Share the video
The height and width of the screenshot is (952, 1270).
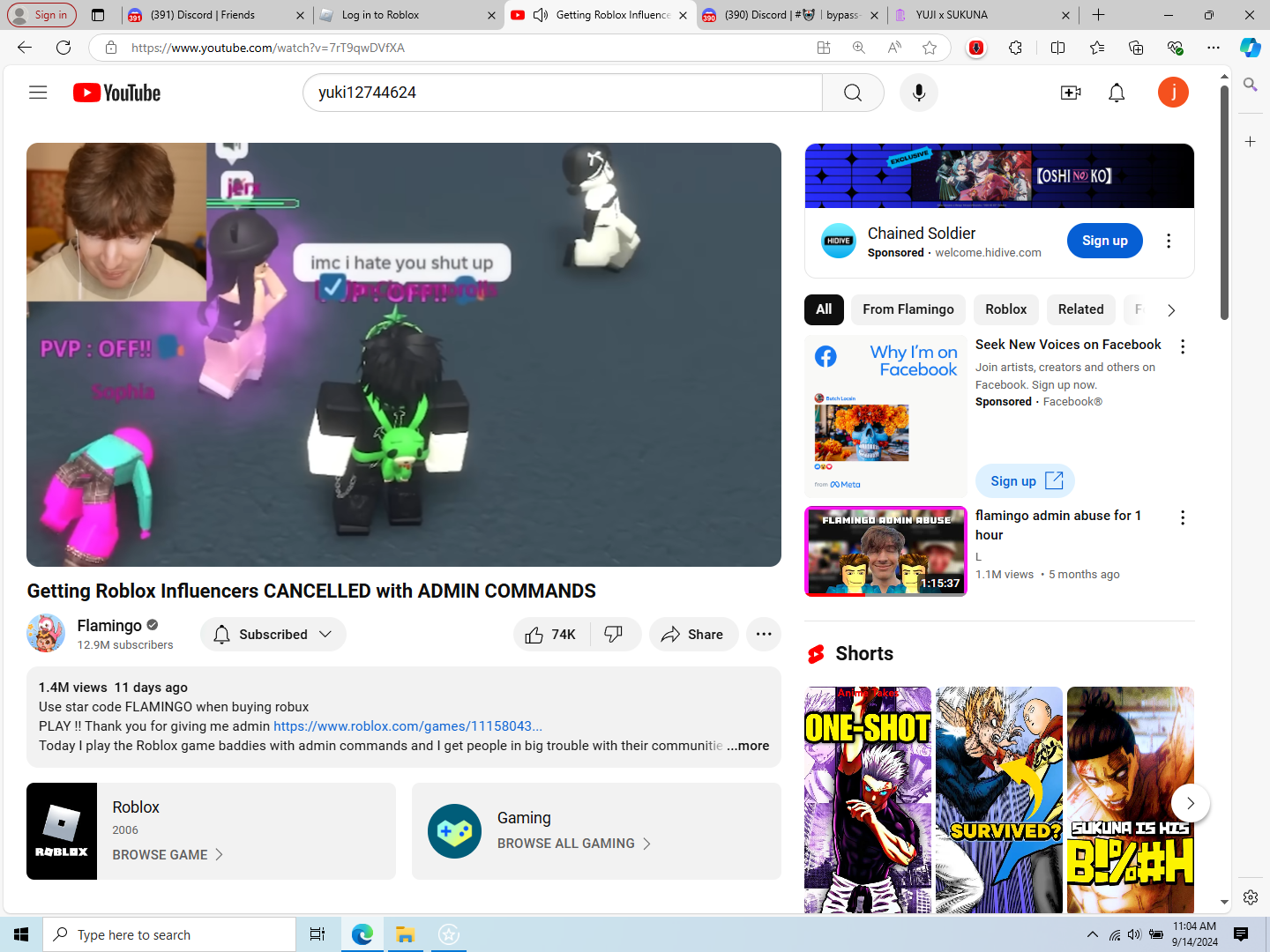click(x=693, y=635)
